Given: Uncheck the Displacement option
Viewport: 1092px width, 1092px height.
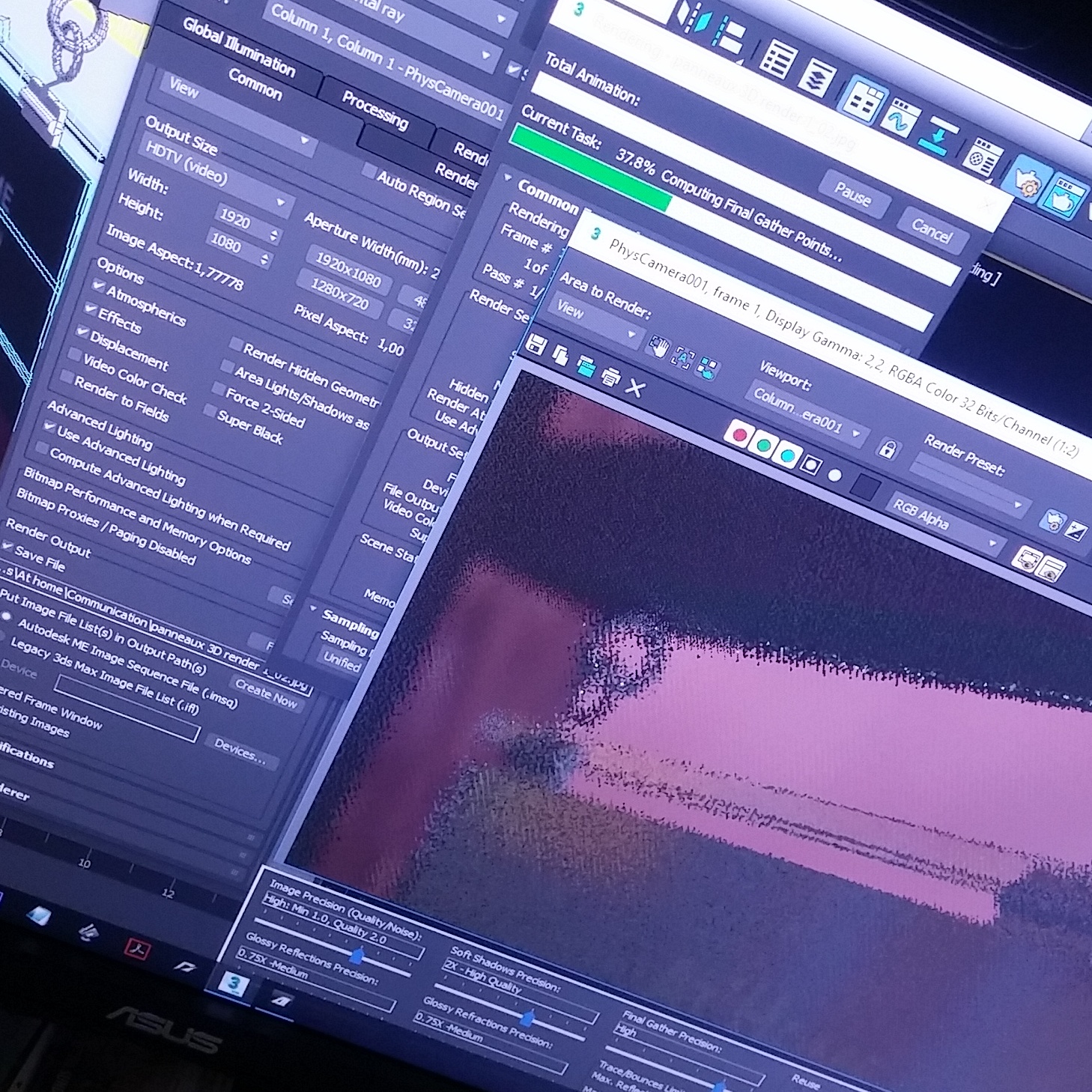Looking at the screenshot, I should coord(82,331).
